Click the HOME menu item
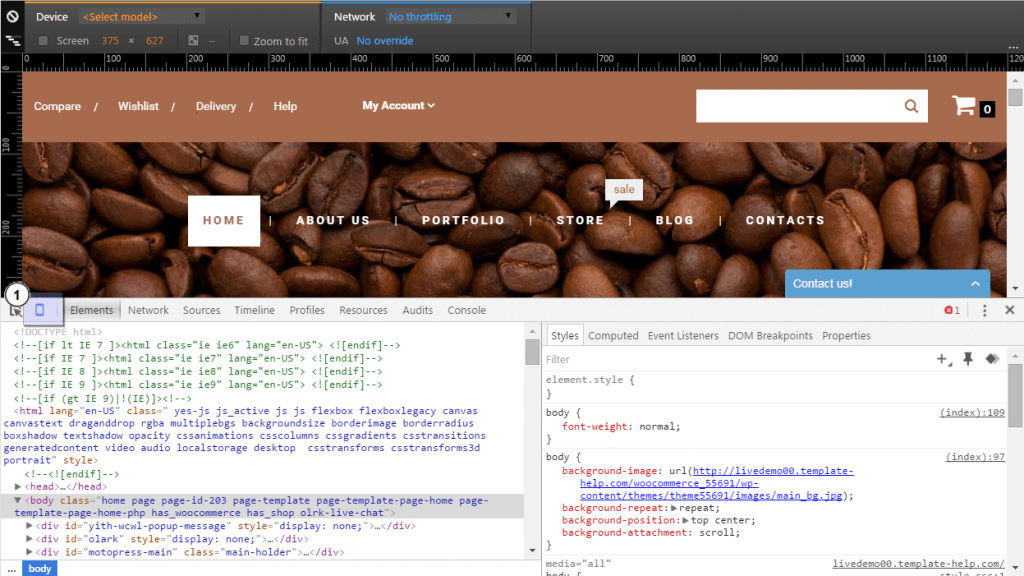This screenshot has height=576, width=1024. click(223, 221)
